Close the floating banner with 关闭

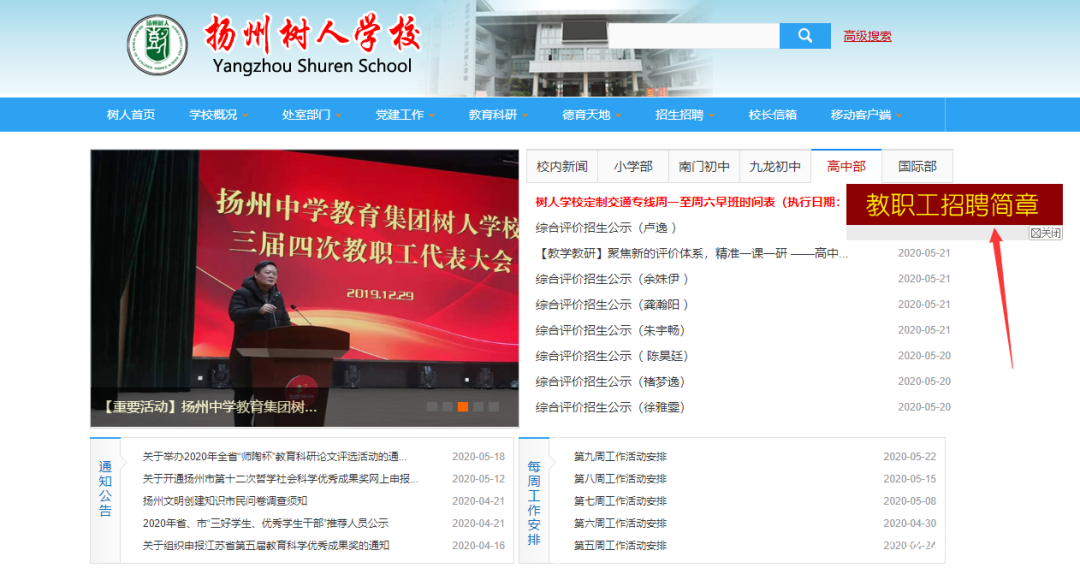pyautogui.click(x=1046, y=233)
